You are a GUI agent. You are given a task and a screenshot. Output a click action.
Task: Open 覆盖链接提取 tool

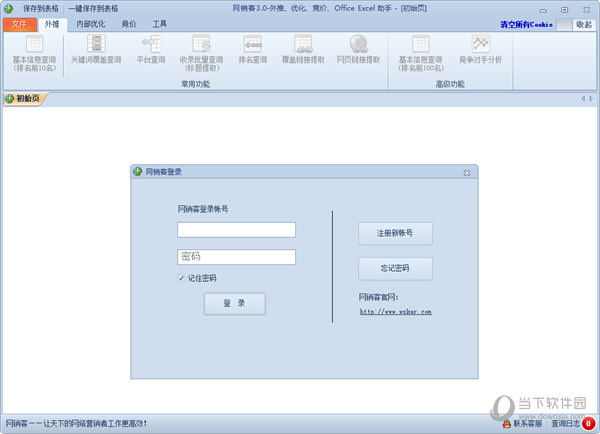pyautogui.click(x=303, y=49)
